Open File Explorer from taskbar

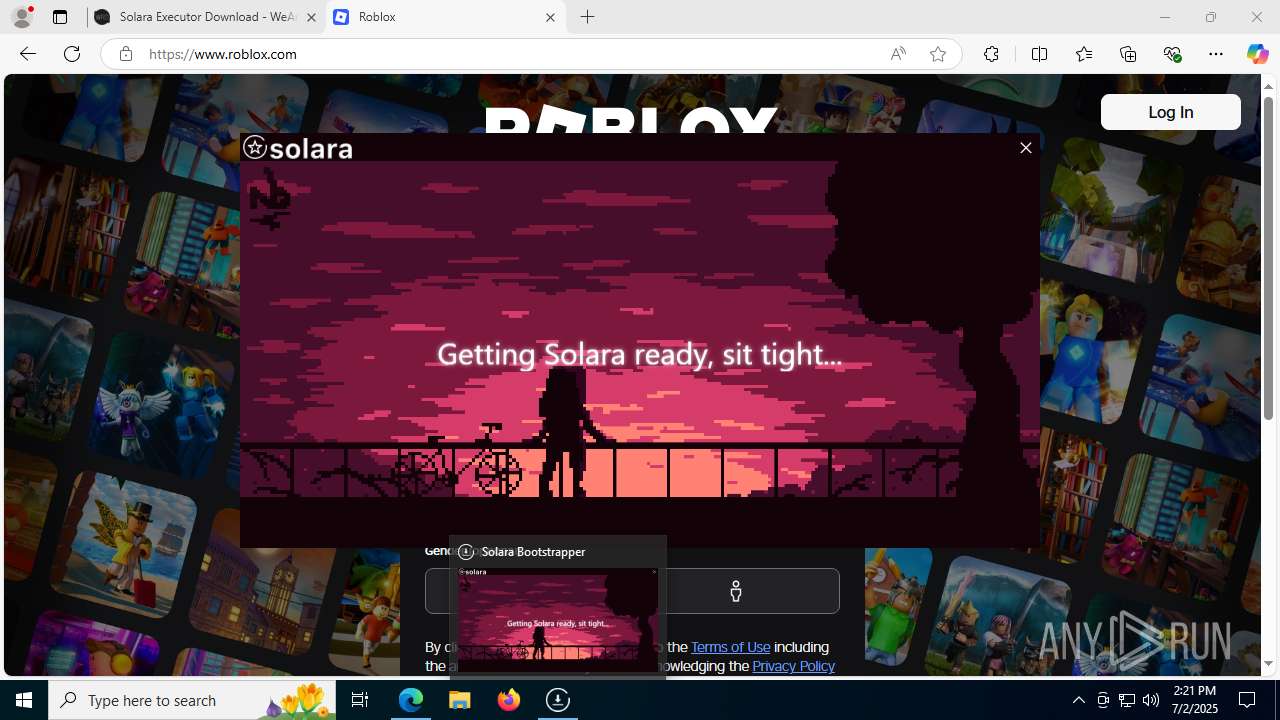pos(460,700)
